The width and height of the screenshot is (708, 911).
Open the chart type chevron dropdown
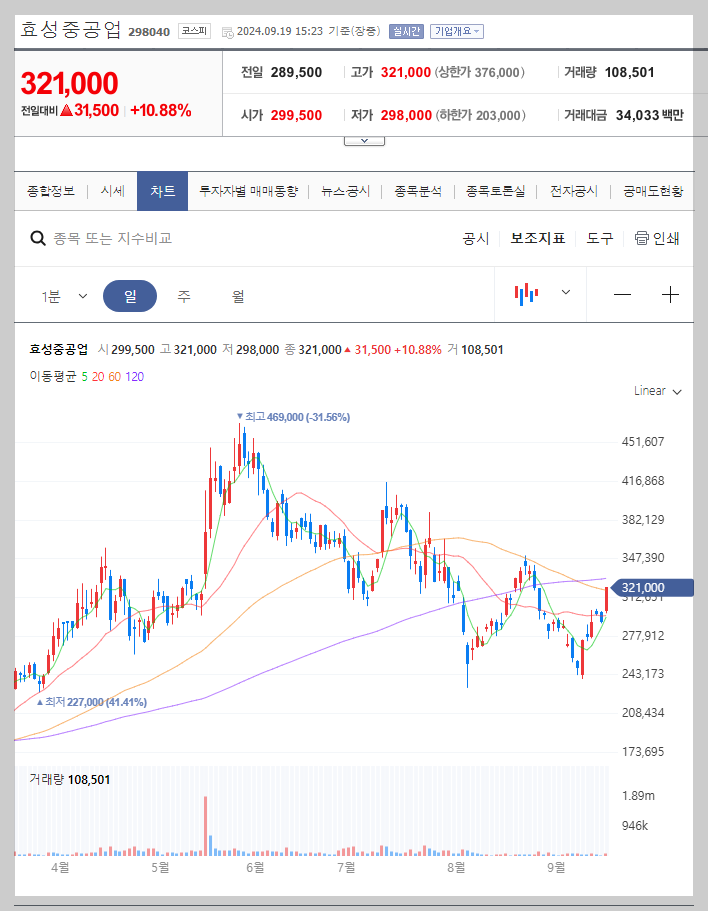click(x=564, y=293)
